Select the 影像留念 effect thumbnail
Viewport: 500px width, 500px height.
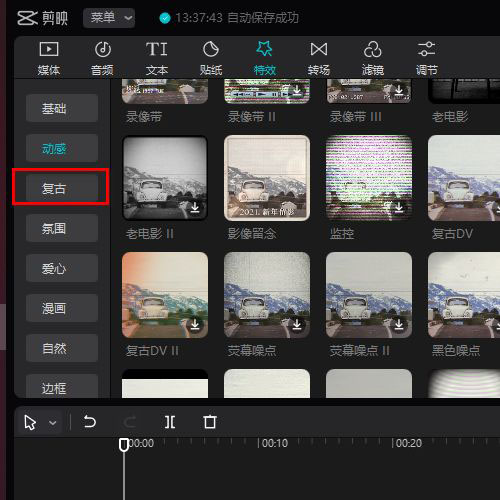[267, 178]
